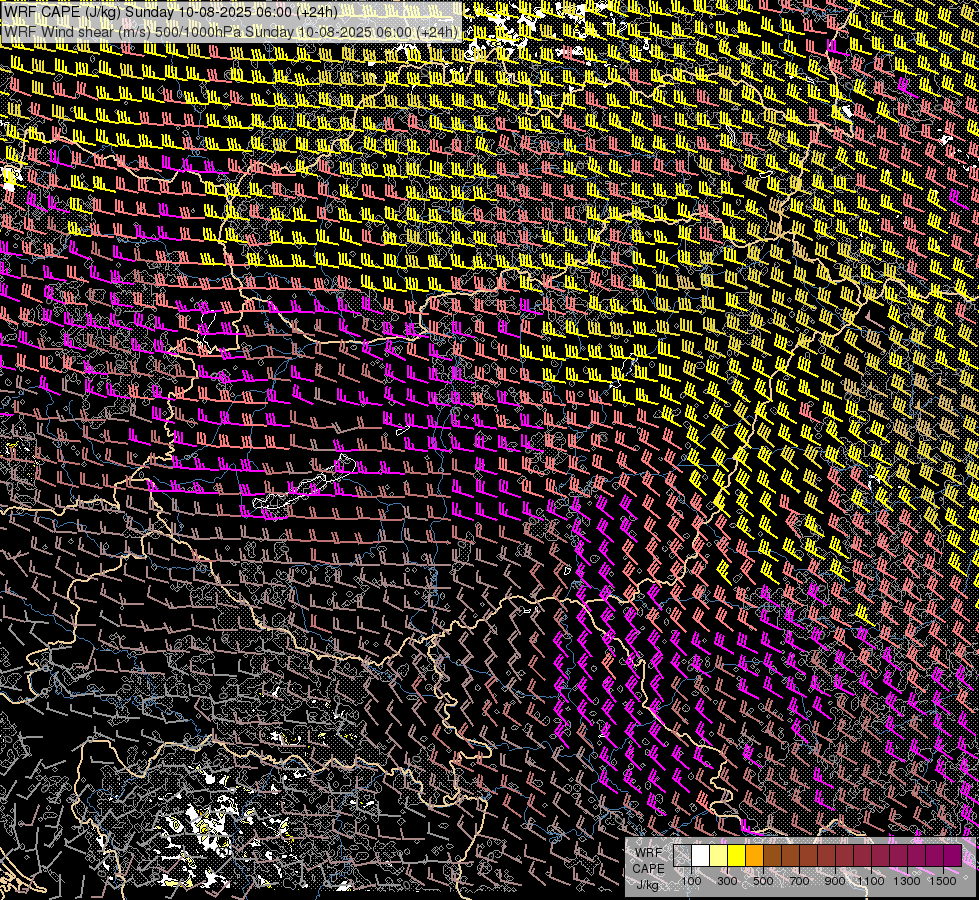Select the pale yellow legend swatch
This screenshot has width=979, height=900.
(x=719, y=856)
